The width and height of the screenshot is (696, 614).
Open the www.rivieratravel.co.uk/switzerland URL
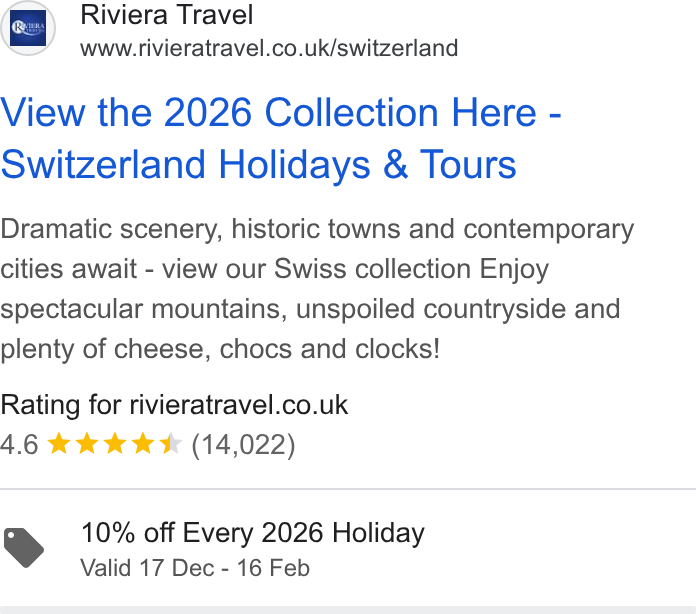269,48
